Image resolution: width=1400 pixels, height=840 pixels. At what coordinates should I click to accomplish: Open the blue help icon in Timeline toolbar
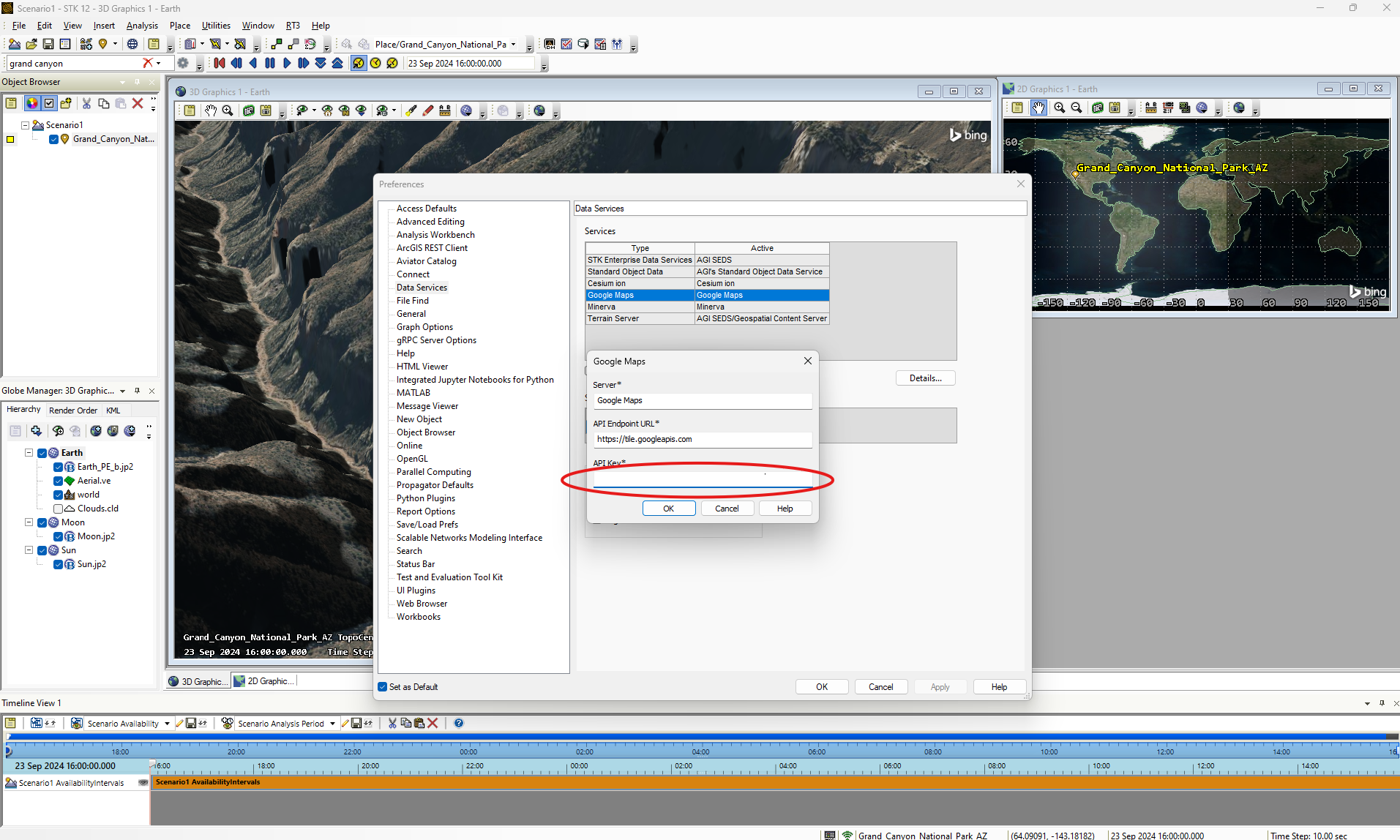[459, 723]
